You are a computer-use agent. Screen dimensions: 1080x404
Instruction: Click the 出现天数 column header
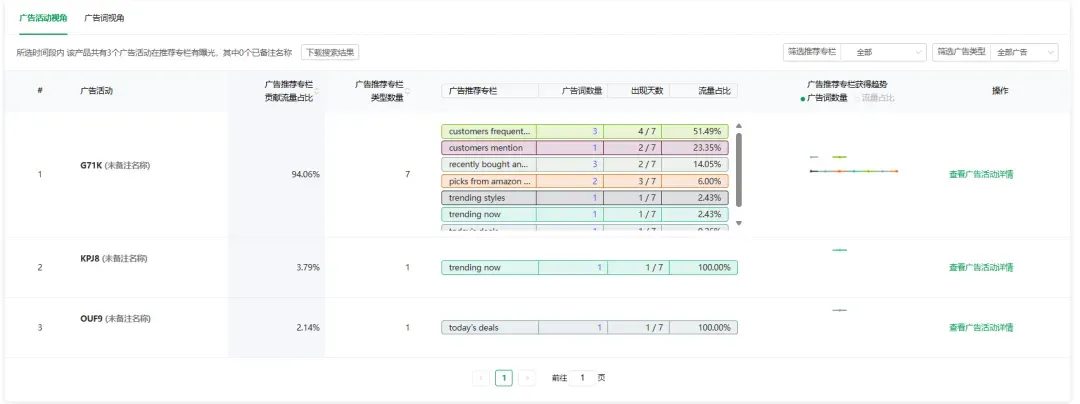(x=647, y=90)
